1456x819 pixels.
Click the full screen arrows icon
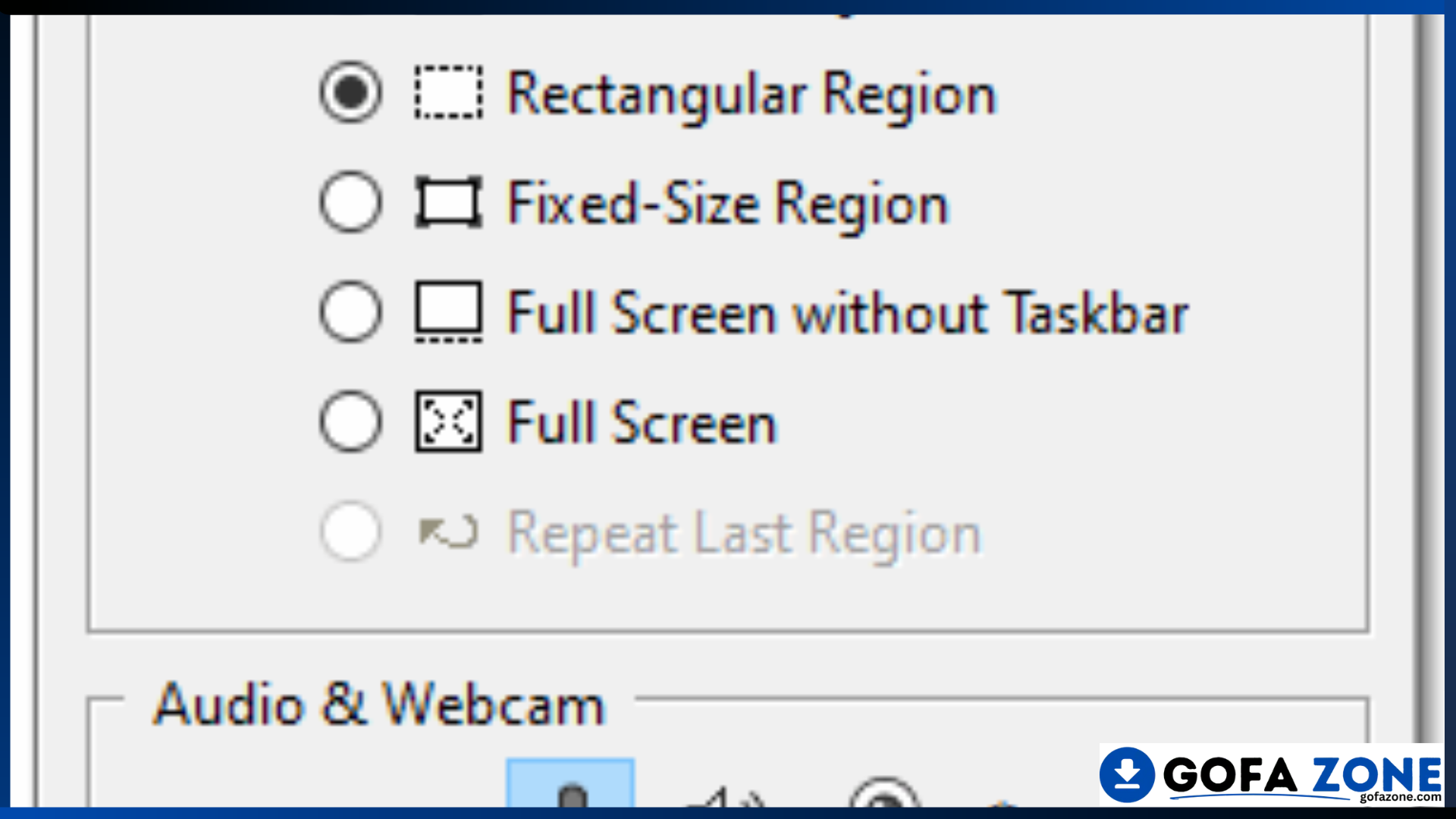pyautogui.click(x=448, y=422)
